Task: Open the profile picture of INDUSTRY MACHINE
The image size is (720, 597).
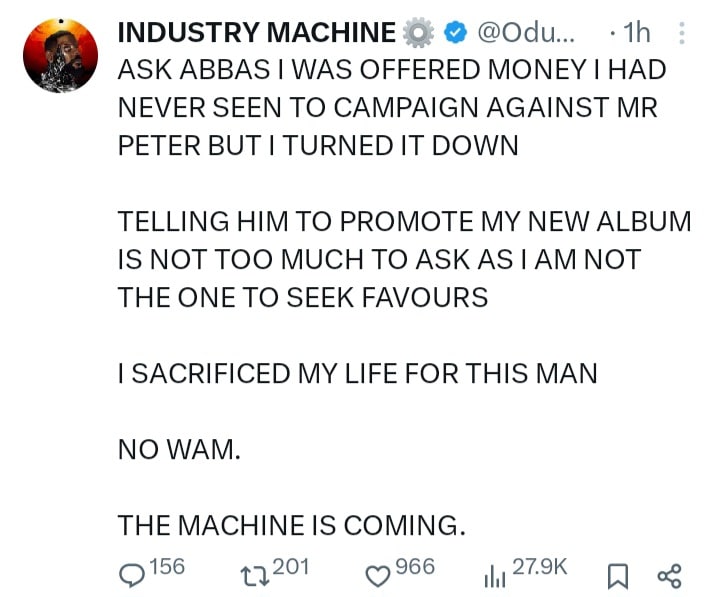Action: [60, 58]
